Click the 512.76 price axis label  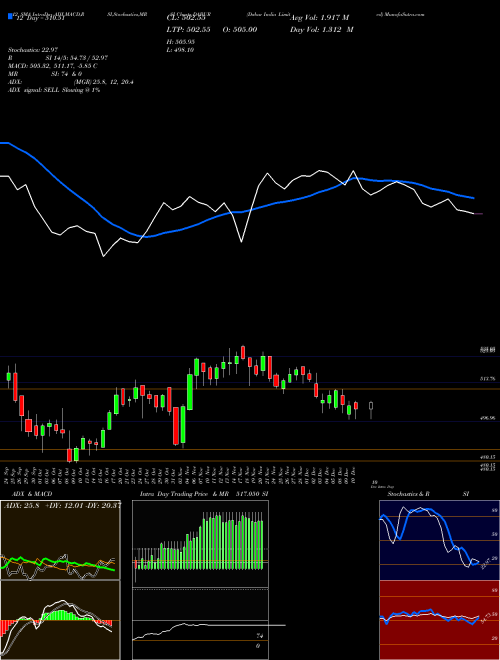click(488, 379)
